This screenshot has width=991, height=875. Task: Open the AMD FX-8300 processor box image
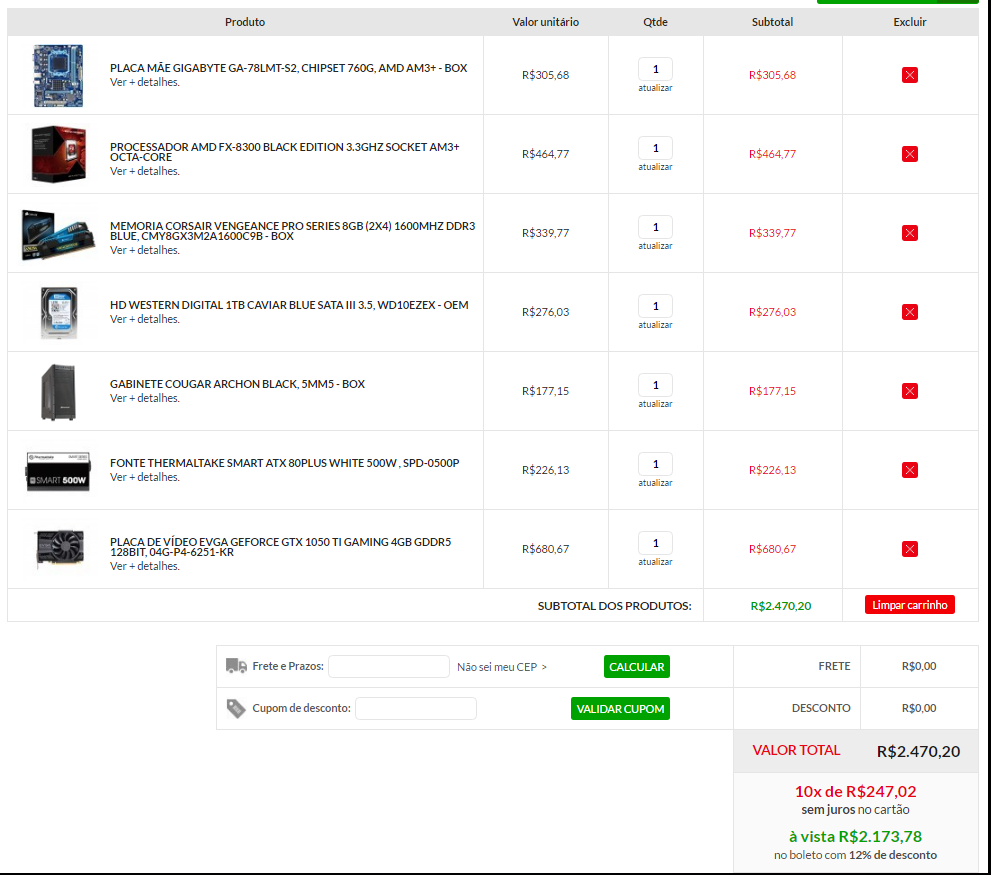pyautogui.click(x=58, y=154)
